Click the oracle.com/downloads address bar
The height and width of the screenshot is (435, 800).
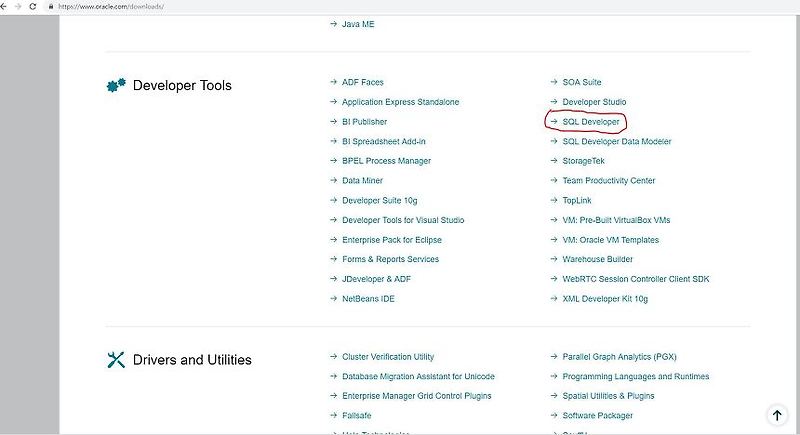click(x=111, y=7)
